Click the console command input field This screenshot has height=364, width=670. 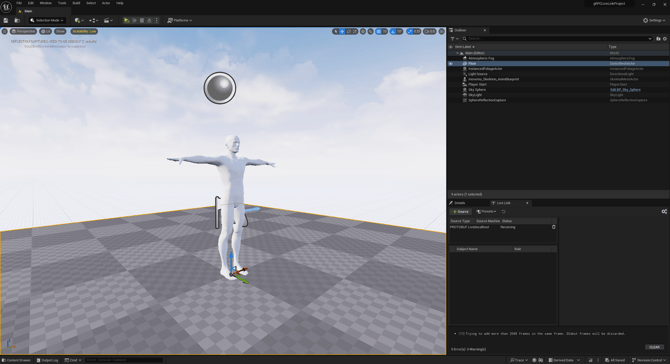(124, 360)
